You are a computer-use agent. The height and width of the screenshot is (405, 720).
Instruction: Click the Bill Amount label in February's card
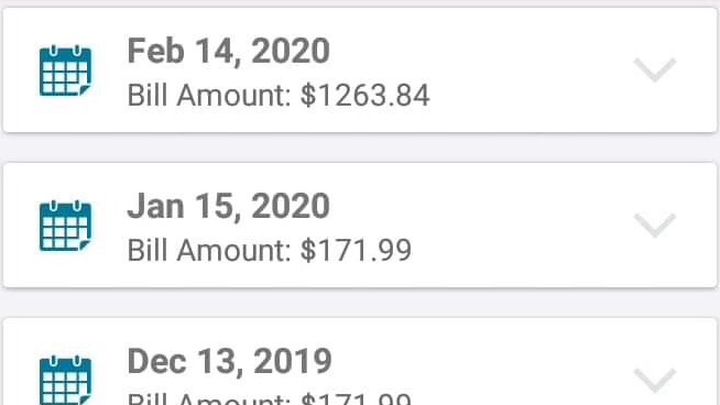[210, 95]
